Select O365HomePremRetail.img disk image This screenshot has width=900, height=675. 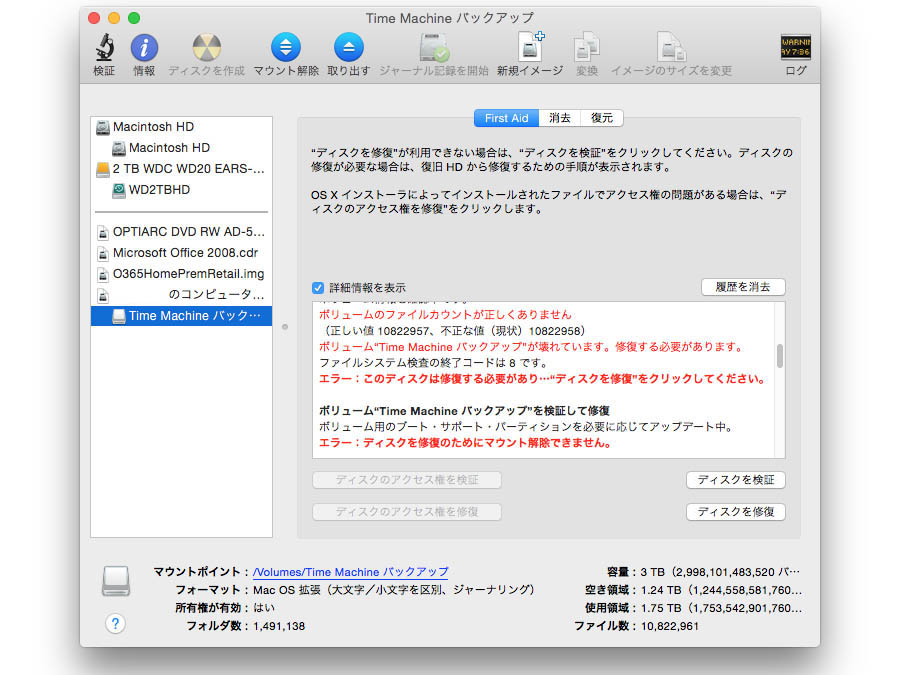pos(181,274)
